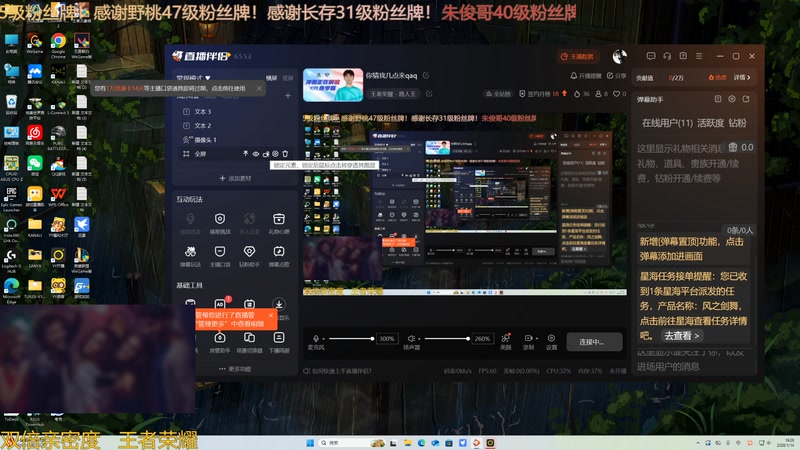Edit the 王者荣耀 category tag pencil icon

pyautogui.click(x=429, y=94)
